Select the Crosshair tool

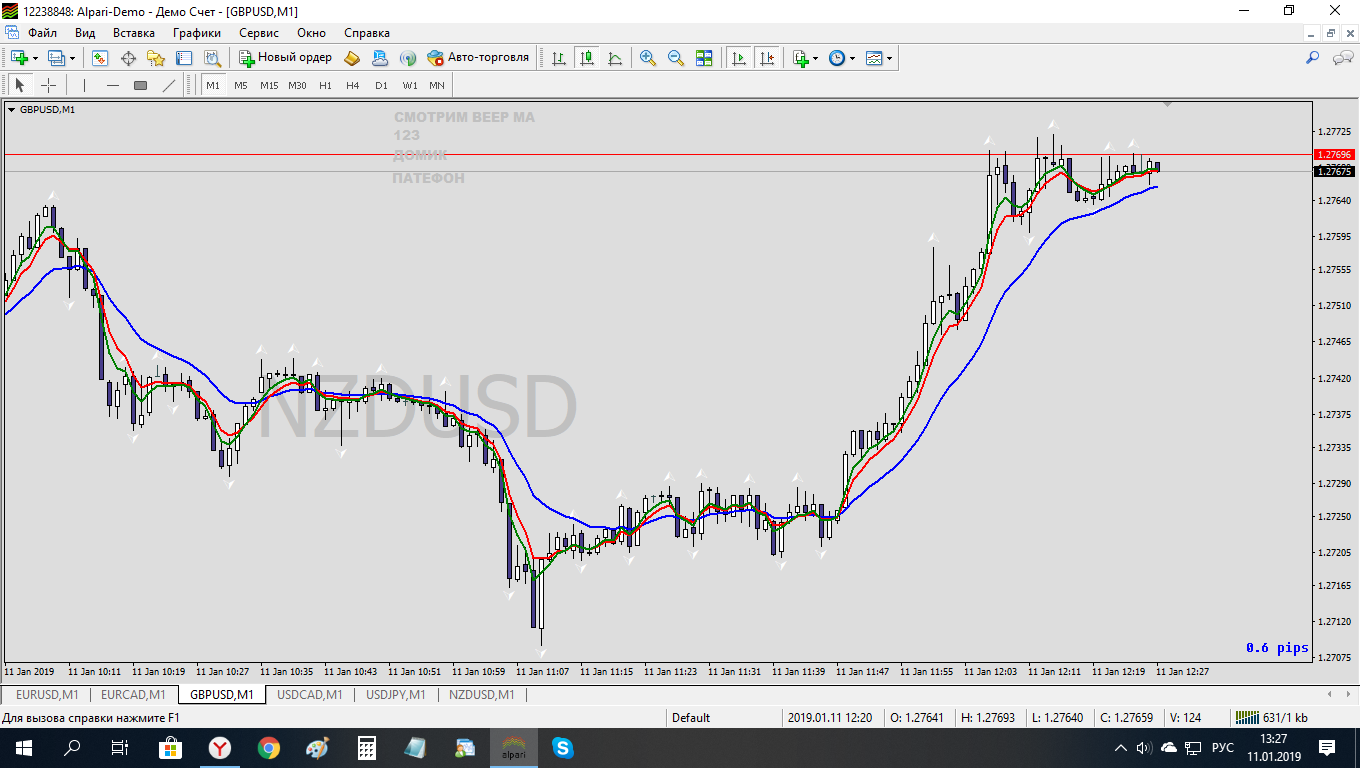click(x=48, y=85)
